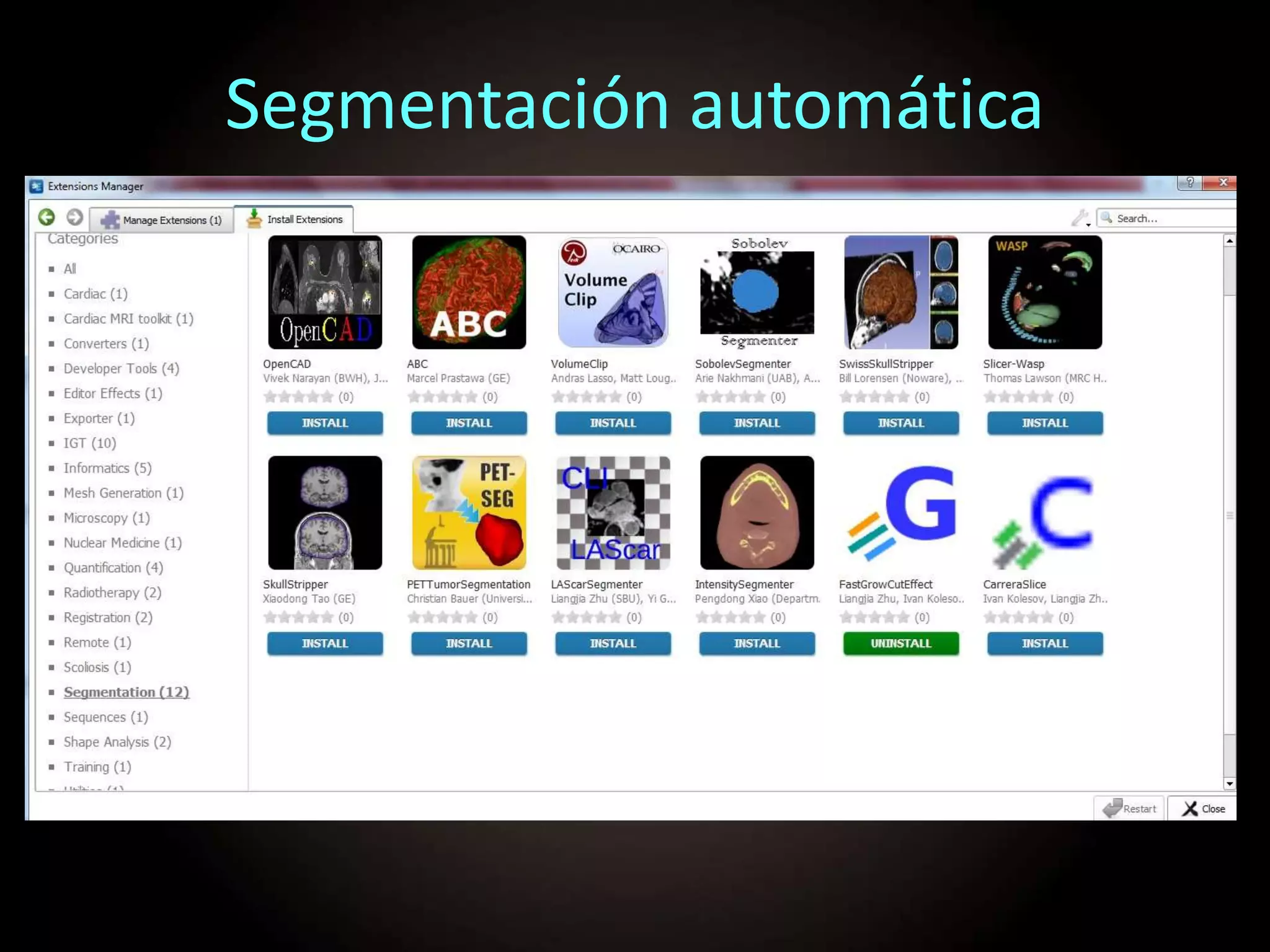Select Shape Analysis (2) category
The height and width of the screenshot is (952, 1270).
pos(117,742)
